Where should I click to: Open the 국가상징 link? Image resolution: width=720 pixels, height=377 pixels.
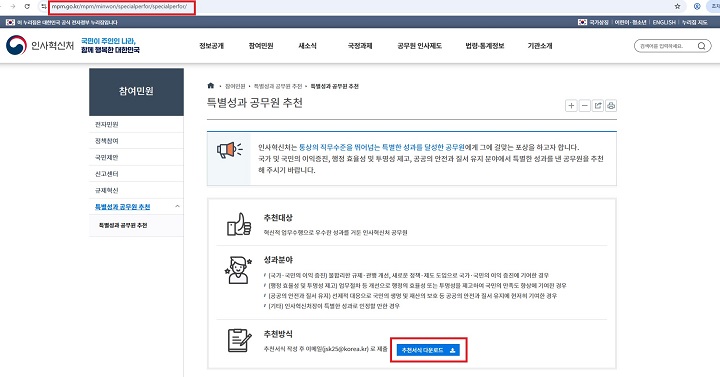[x=599, y=22]
